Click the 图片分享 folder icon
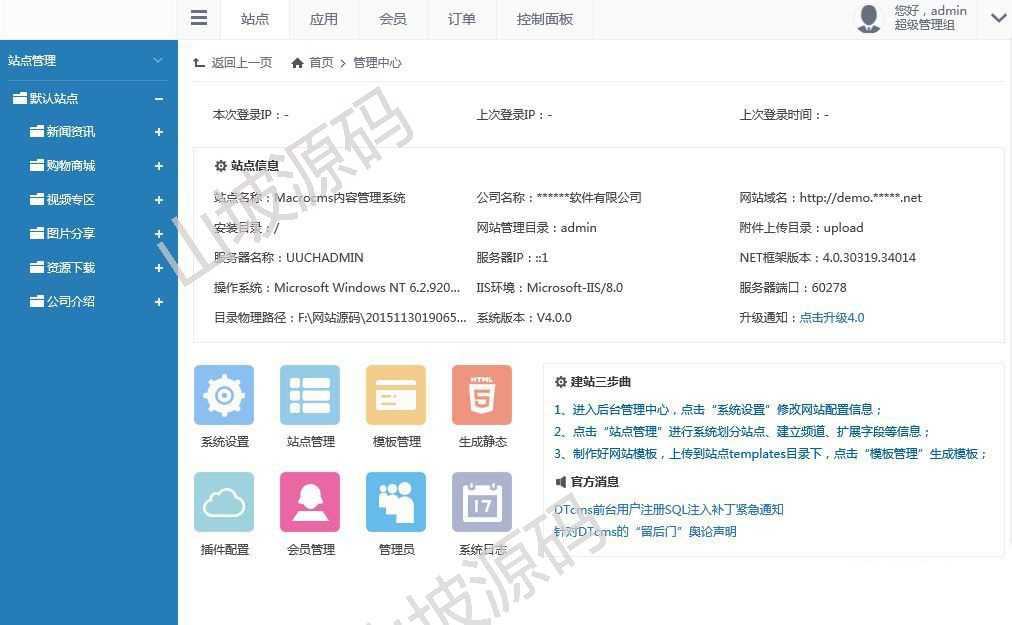Image resolution: width=1012 pixels, height=625 pixels. (x=37, y=233)
